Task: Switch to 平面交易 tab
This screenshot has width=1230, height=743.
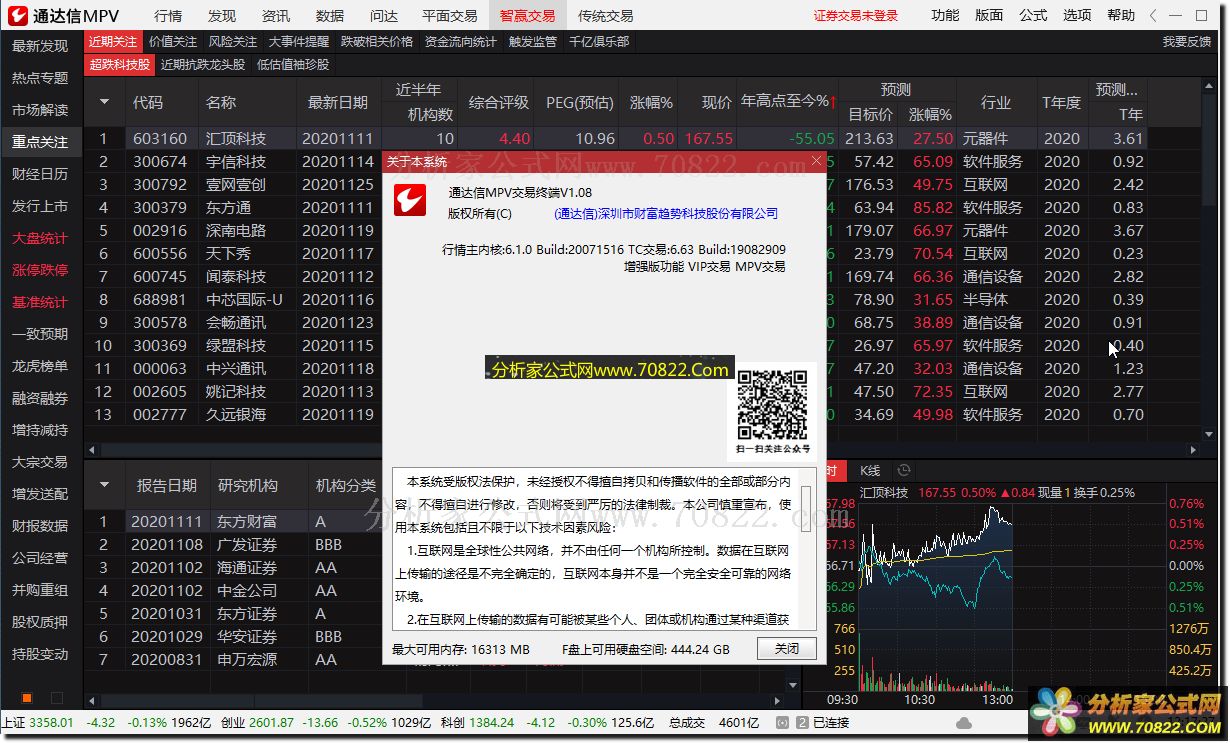Action: [x=449, y=16]
